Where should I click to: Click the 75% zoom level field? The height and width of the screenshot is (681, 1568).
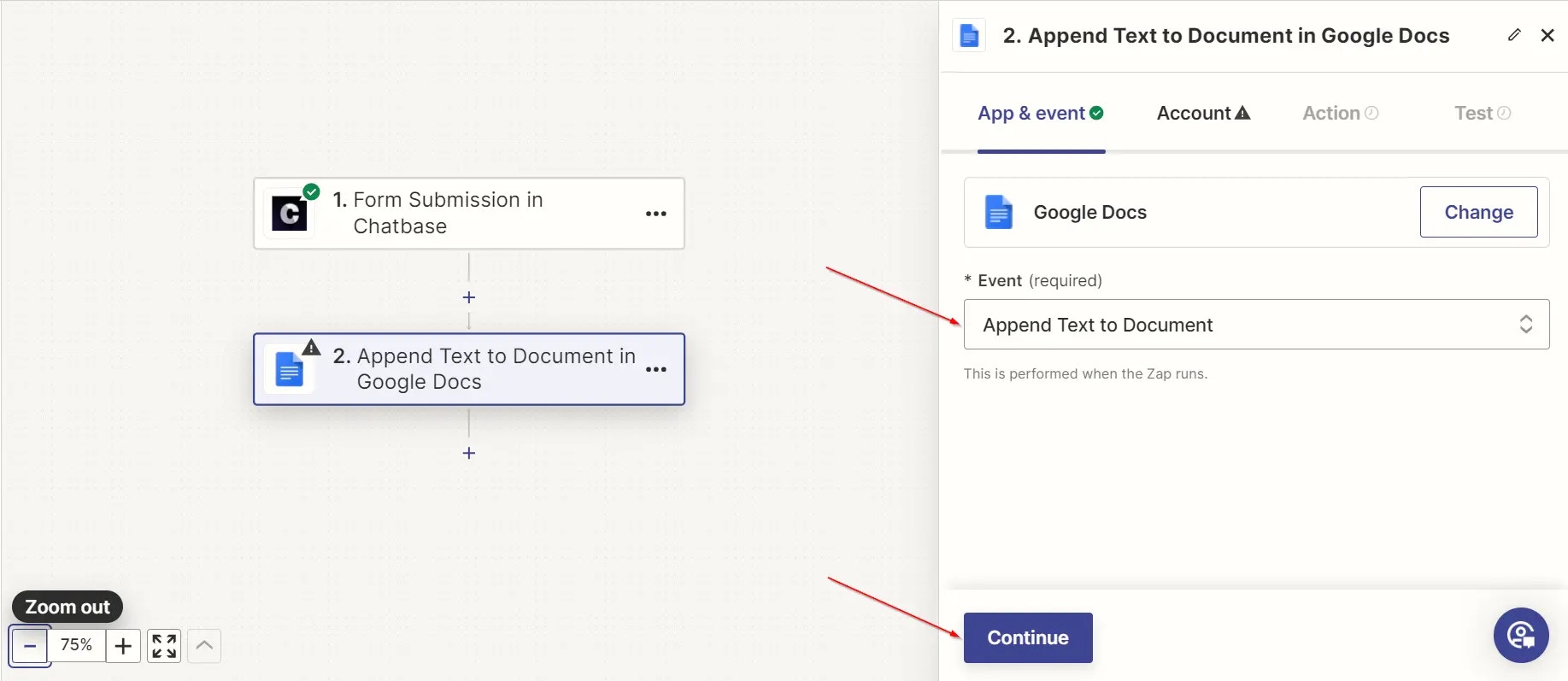(77, 645)
